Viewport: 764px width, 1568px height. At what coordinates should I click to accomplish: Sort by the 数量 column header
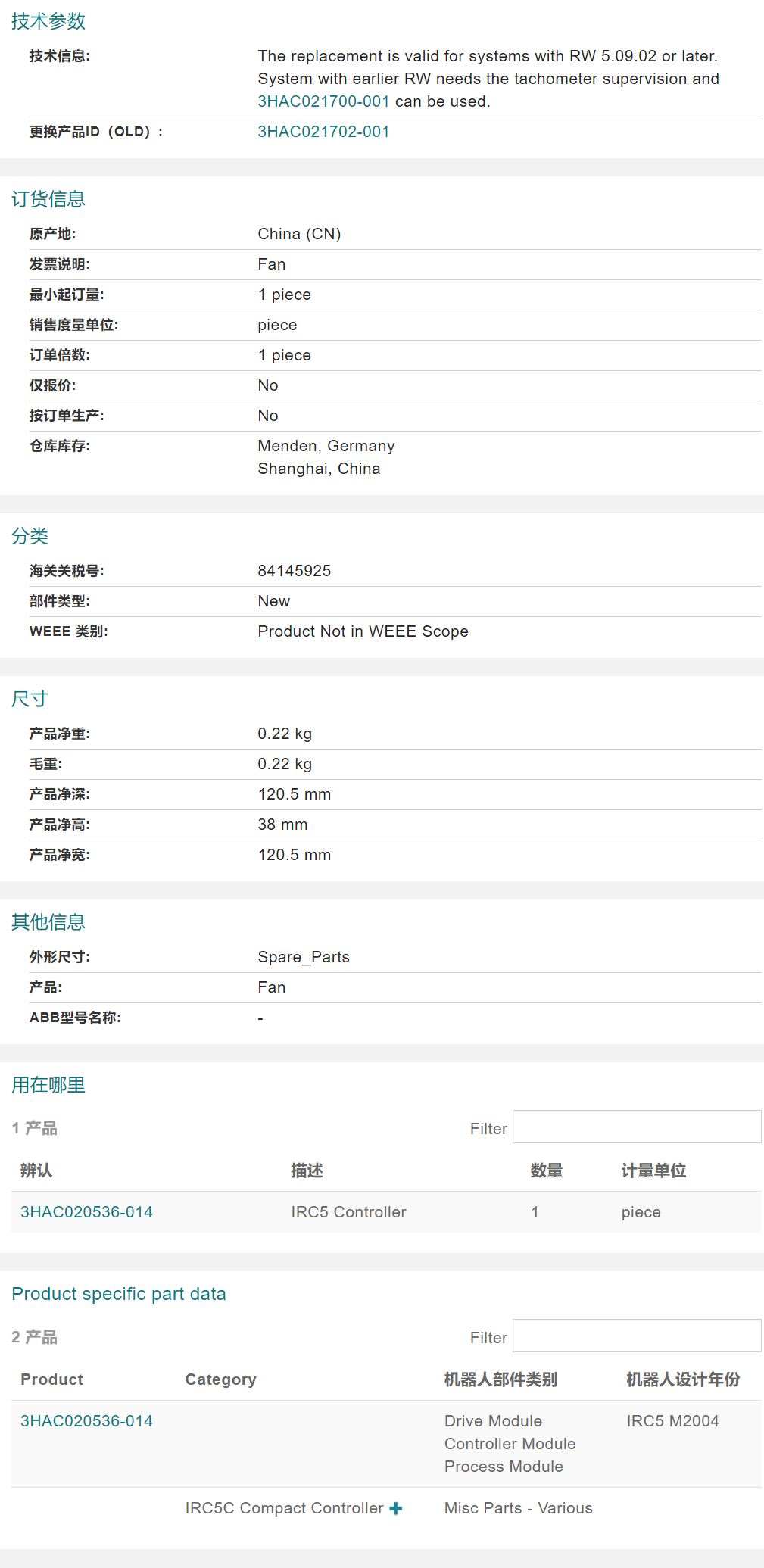[x=547, y=1171]
